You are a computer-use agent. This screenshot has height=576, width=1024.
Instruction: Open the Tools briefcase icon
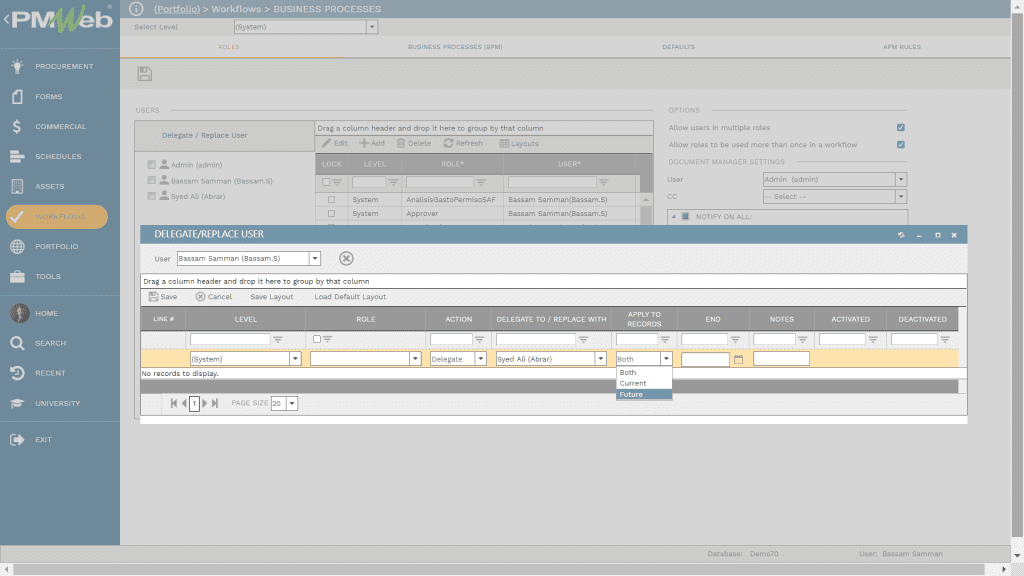(x=18, y=277)
